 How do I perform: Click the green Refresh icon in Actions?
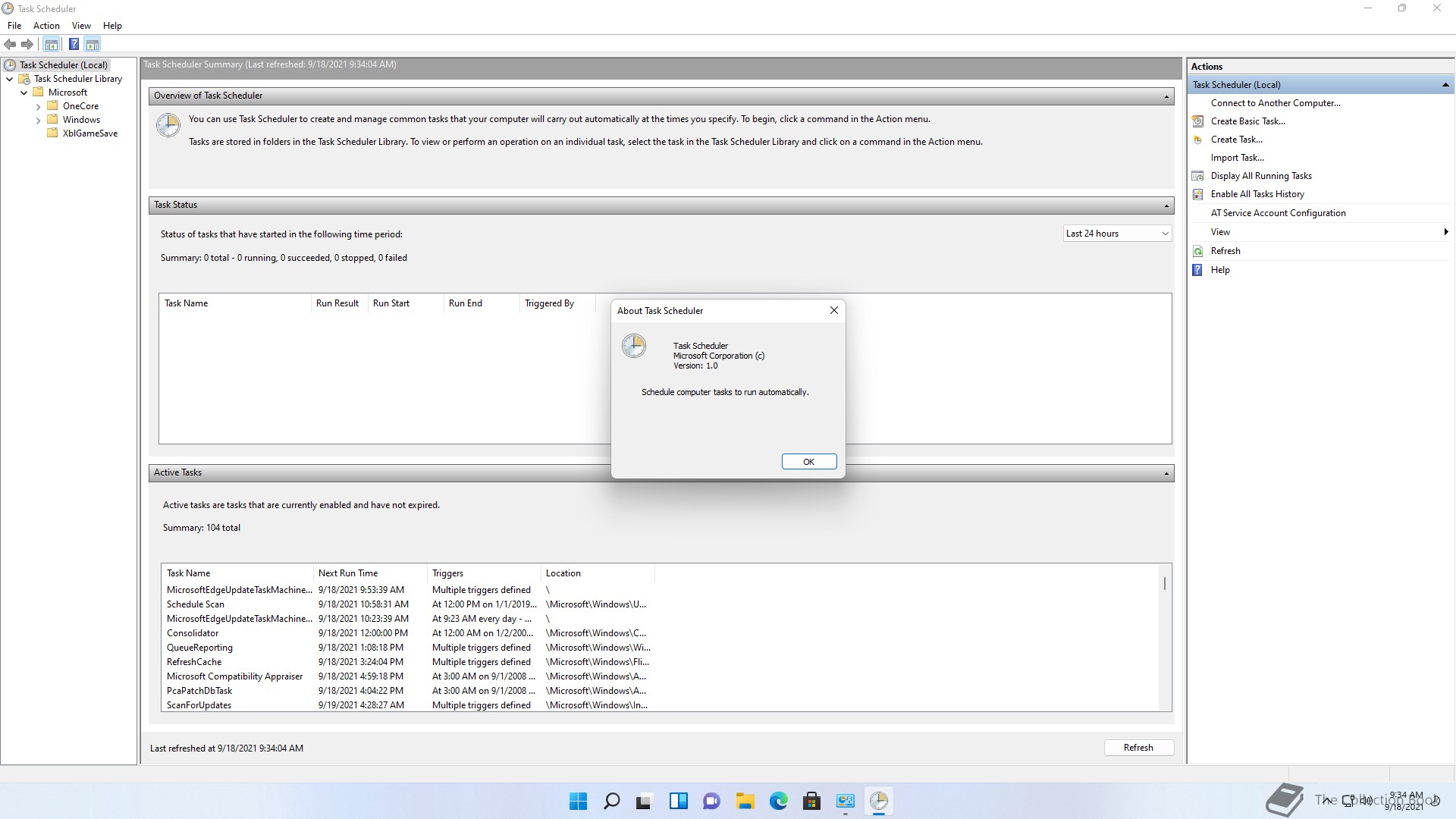[1198, 251]
